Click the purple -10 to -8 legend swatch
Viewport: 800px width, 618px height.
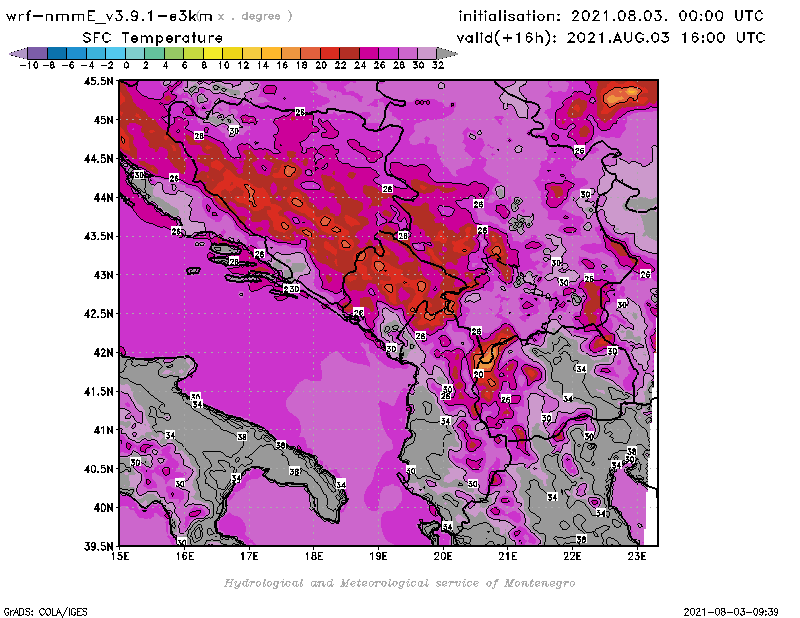[37, 54]
